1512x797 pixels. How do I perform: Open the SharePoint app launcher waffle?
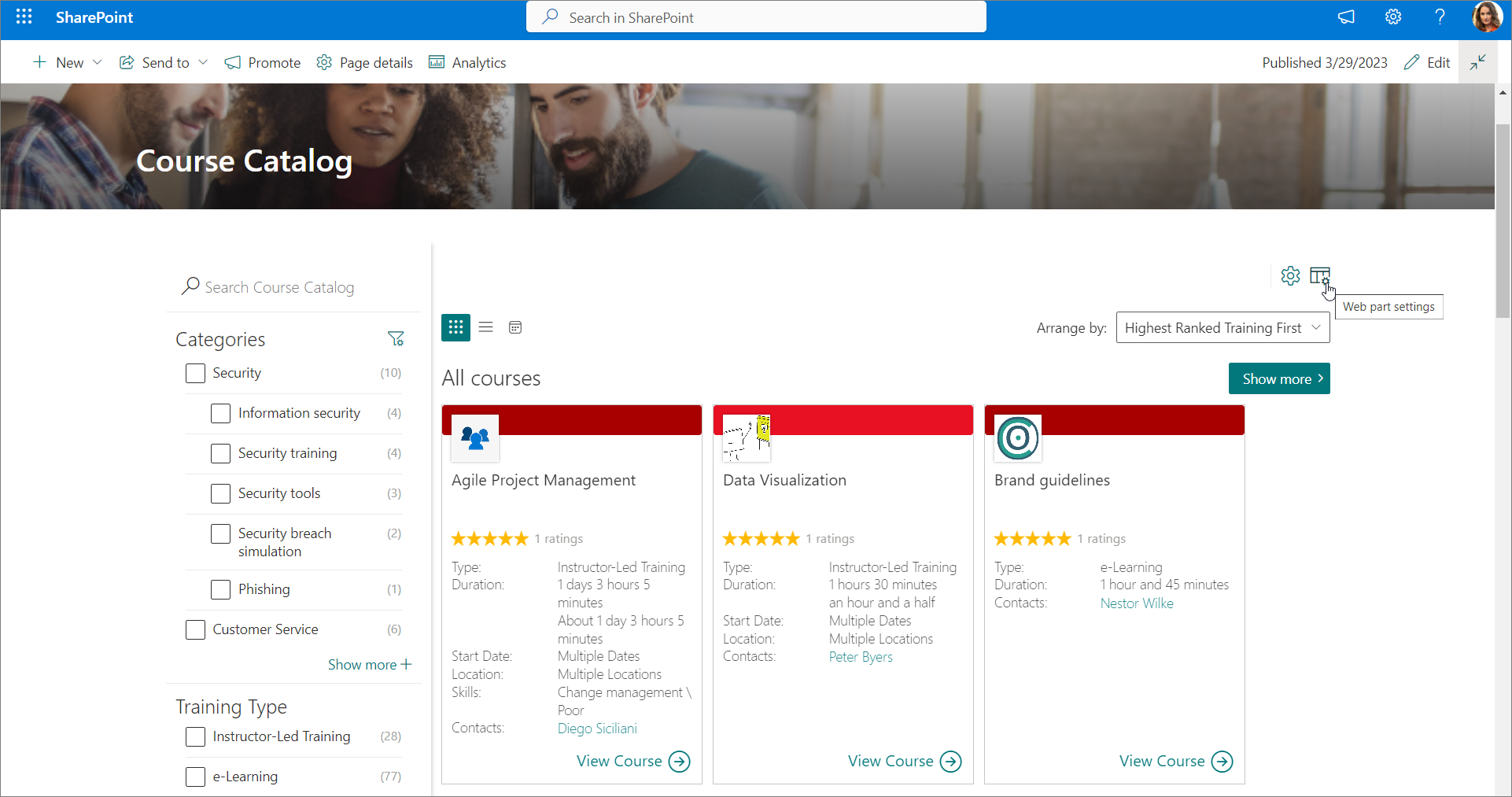24,17
